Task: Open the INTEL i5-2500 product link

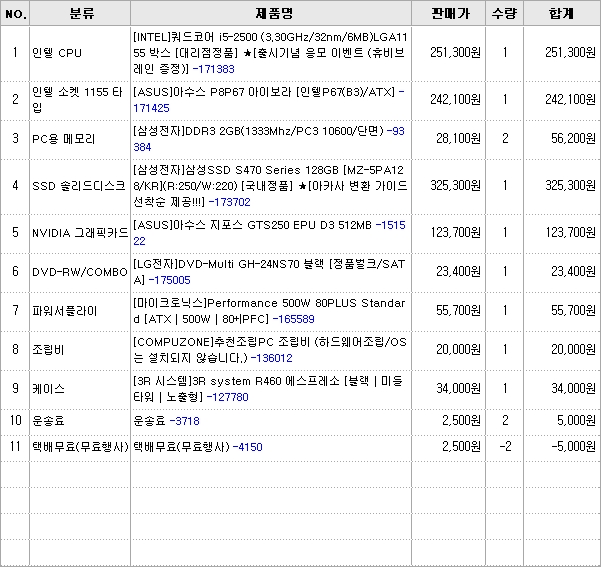Action: (271, 53)
